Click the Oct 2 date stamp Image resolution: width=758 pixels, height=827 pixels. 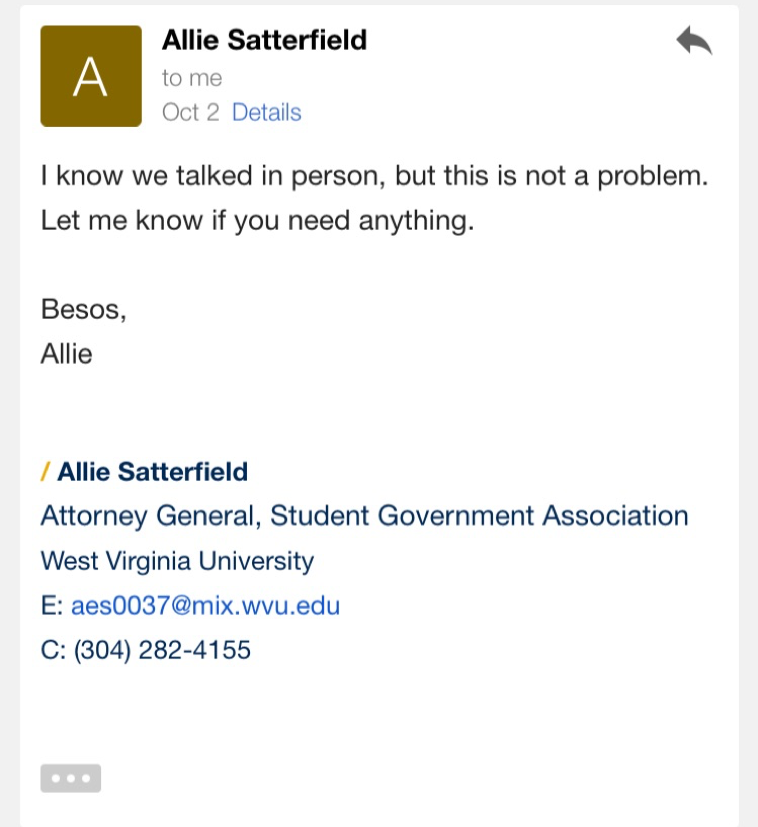[190, 112]
